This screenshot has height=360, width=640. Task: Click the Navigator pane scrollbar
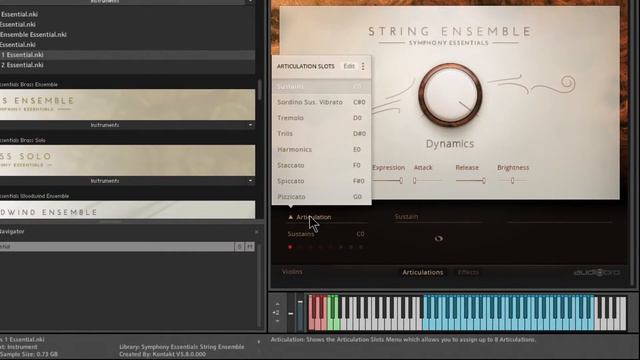coord(259,284)
